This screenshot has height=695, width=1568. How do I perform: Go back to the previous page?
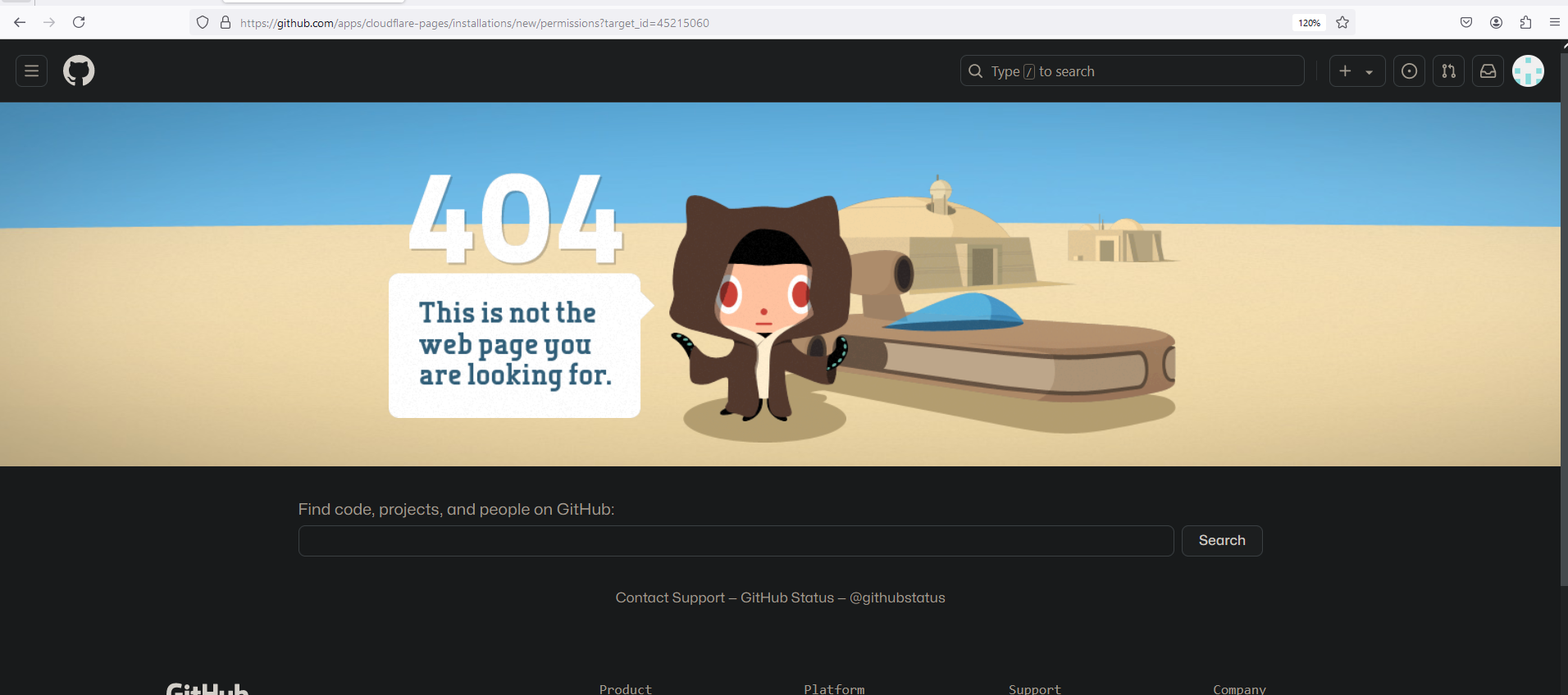click(20, 23)
